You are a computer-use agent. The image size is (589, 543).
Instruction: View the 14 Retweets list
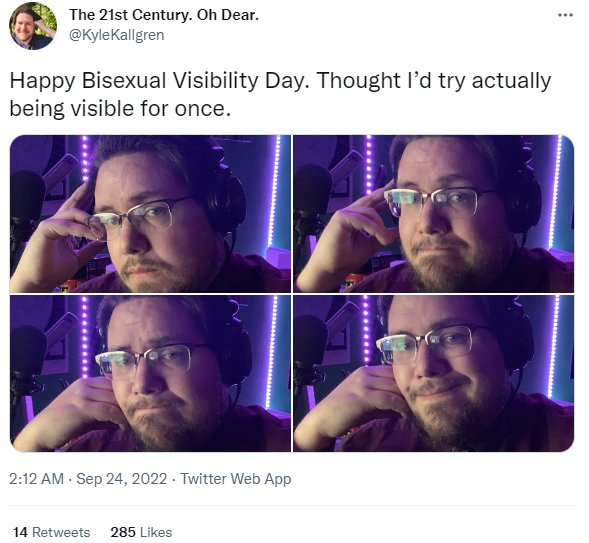click(51, 532)
